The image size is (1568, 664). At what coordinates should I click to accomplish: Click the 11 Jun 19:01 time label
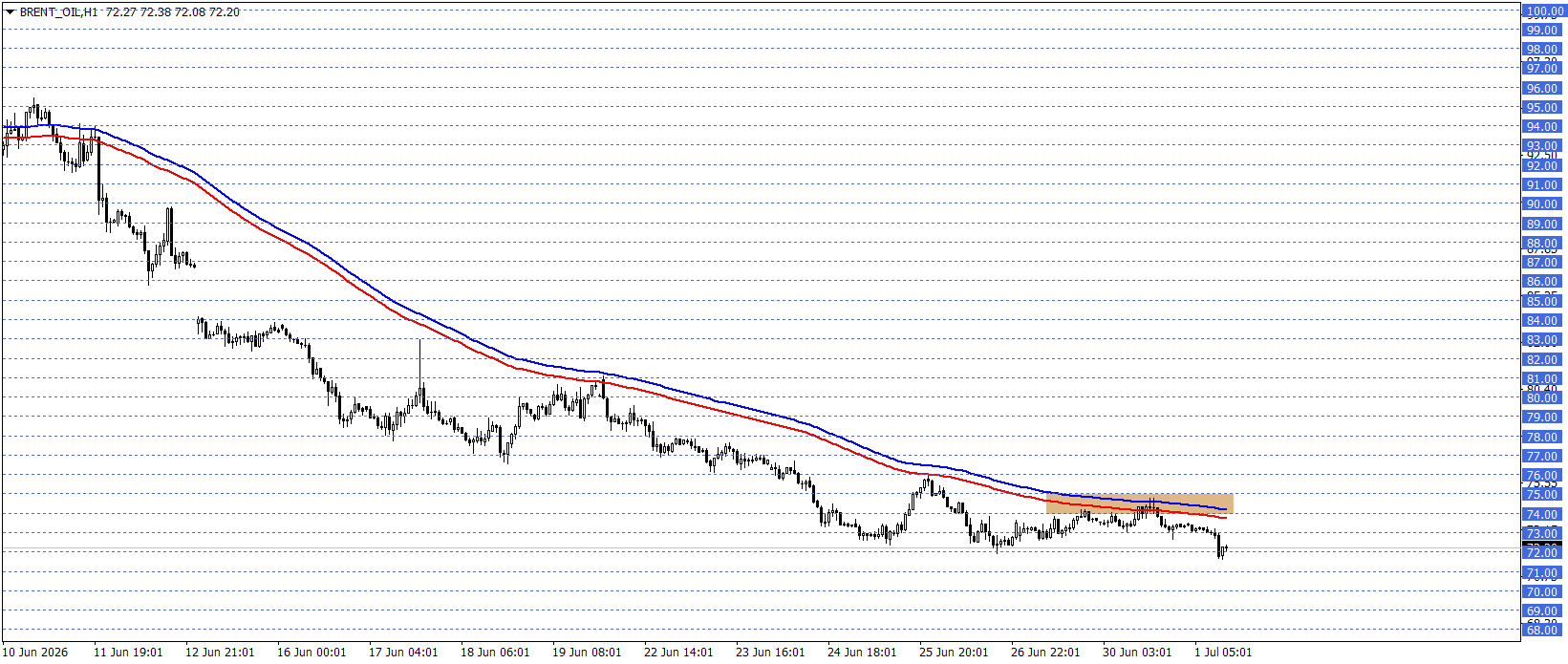[x=128, y=653]
